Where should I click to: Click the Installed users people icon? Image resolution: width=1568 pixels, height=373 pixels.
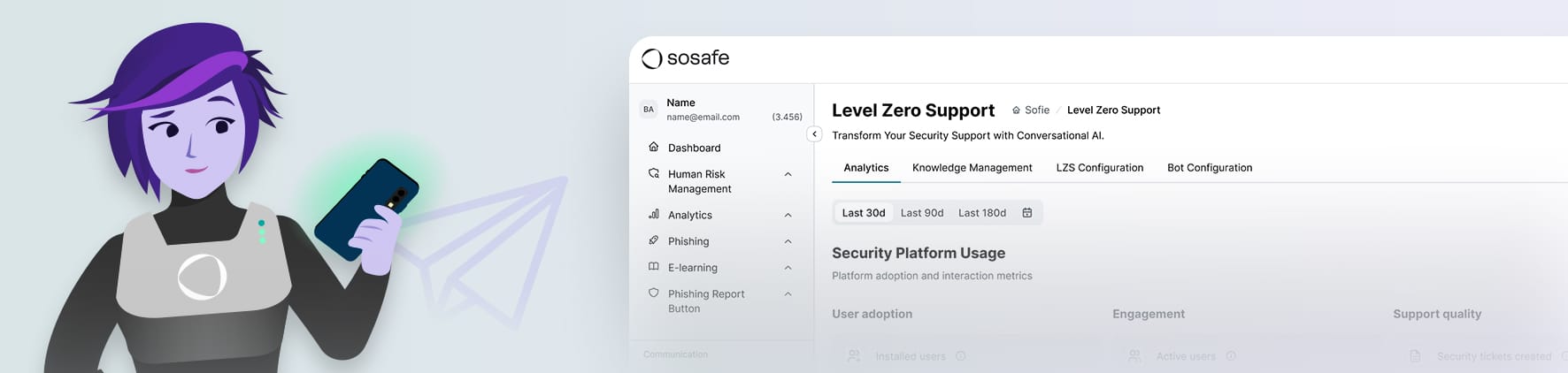point(854,356)
